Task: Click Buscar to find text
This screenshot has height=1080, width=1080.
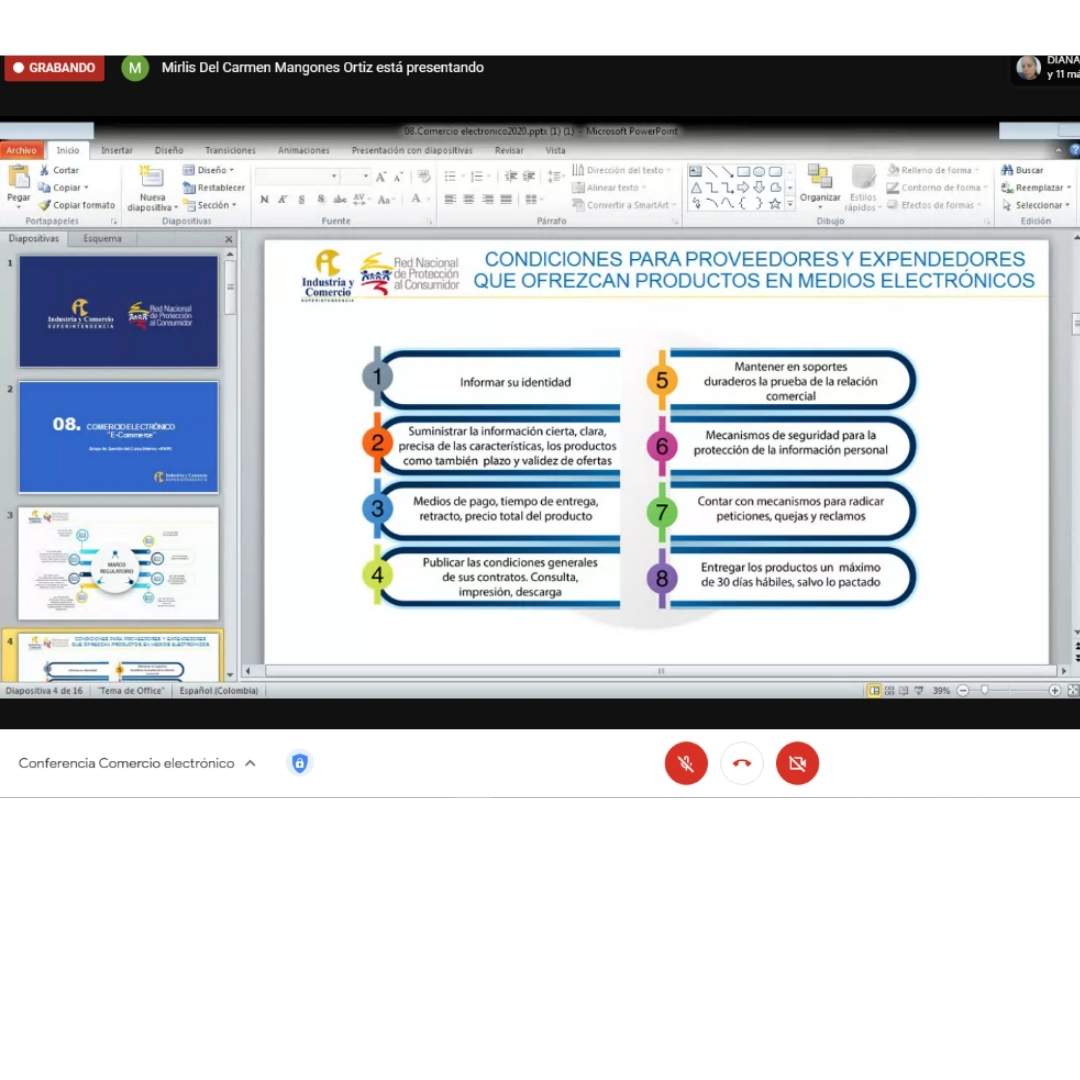Action: click(1022, 170)
